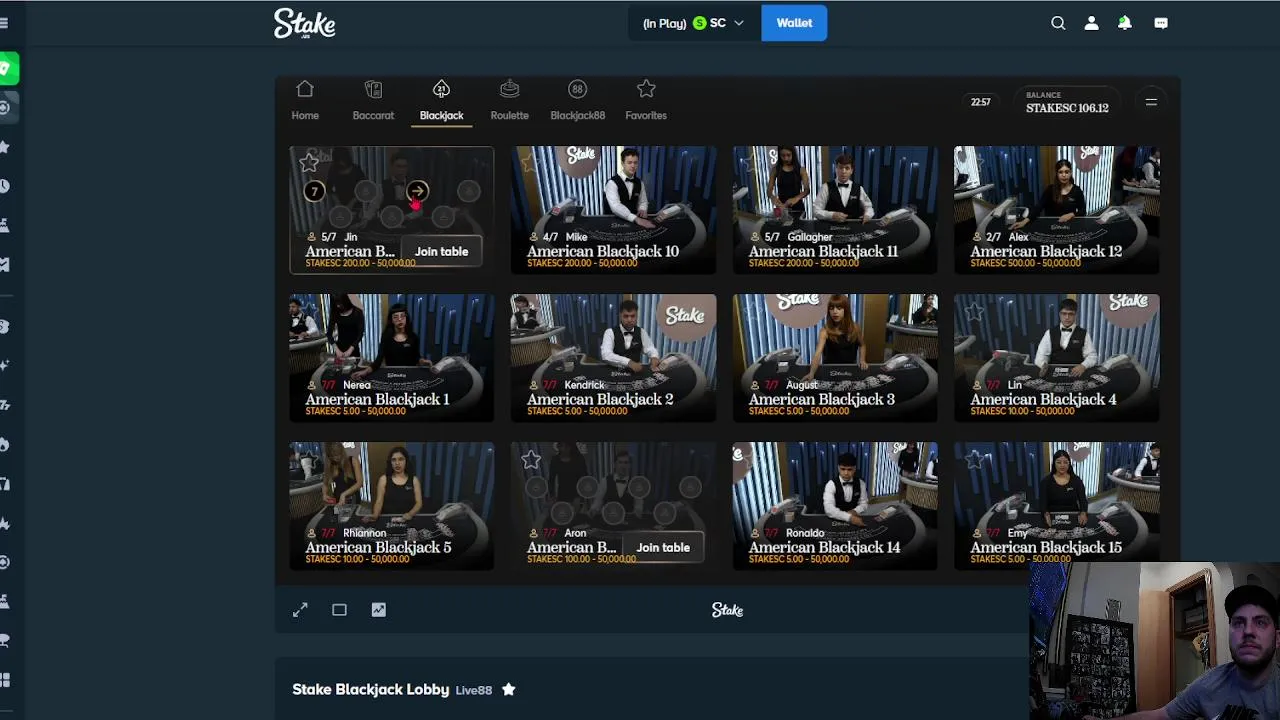Open the notifications bell

(1125, 23)
